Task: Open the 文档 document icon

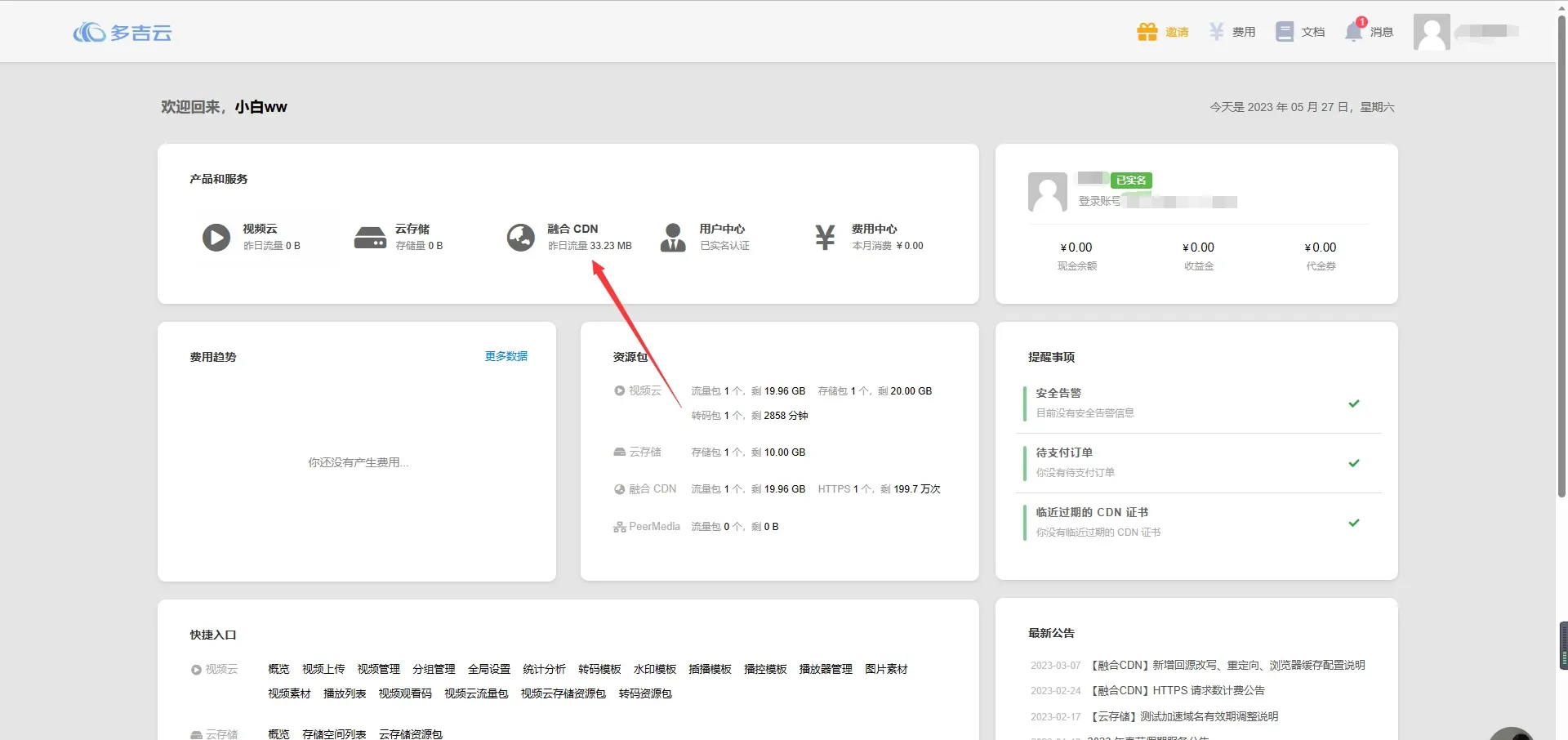Action: click(1285, 32)
